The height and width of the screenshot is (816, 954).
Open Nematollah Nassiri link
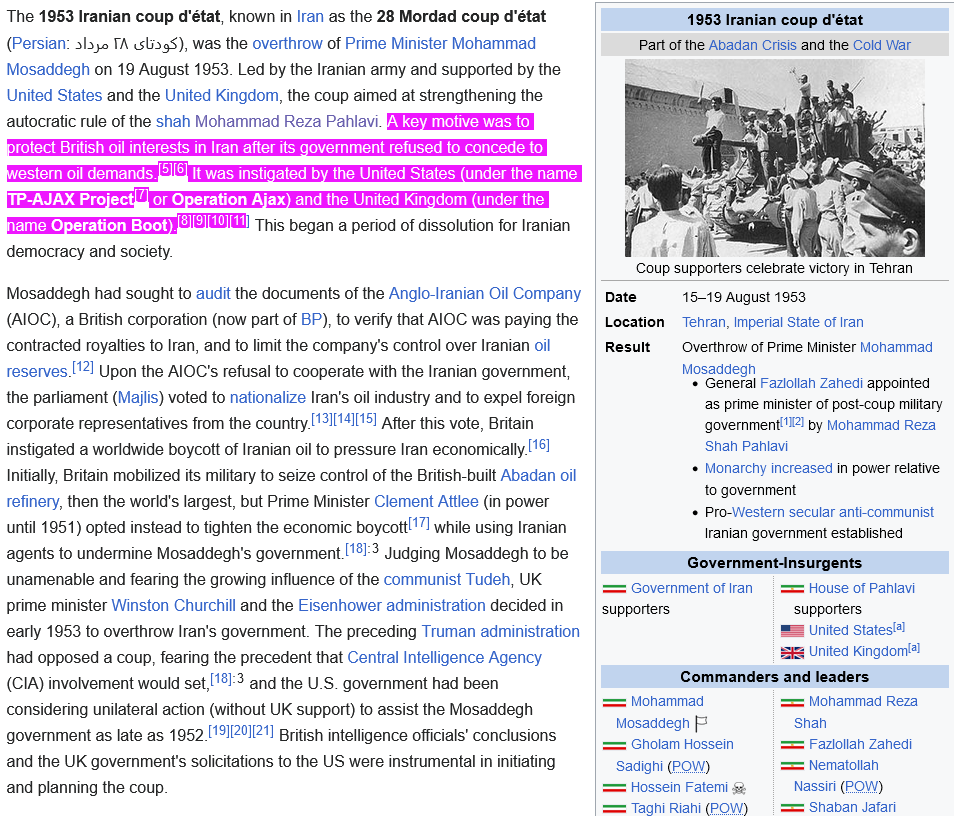tap(843, 765)
